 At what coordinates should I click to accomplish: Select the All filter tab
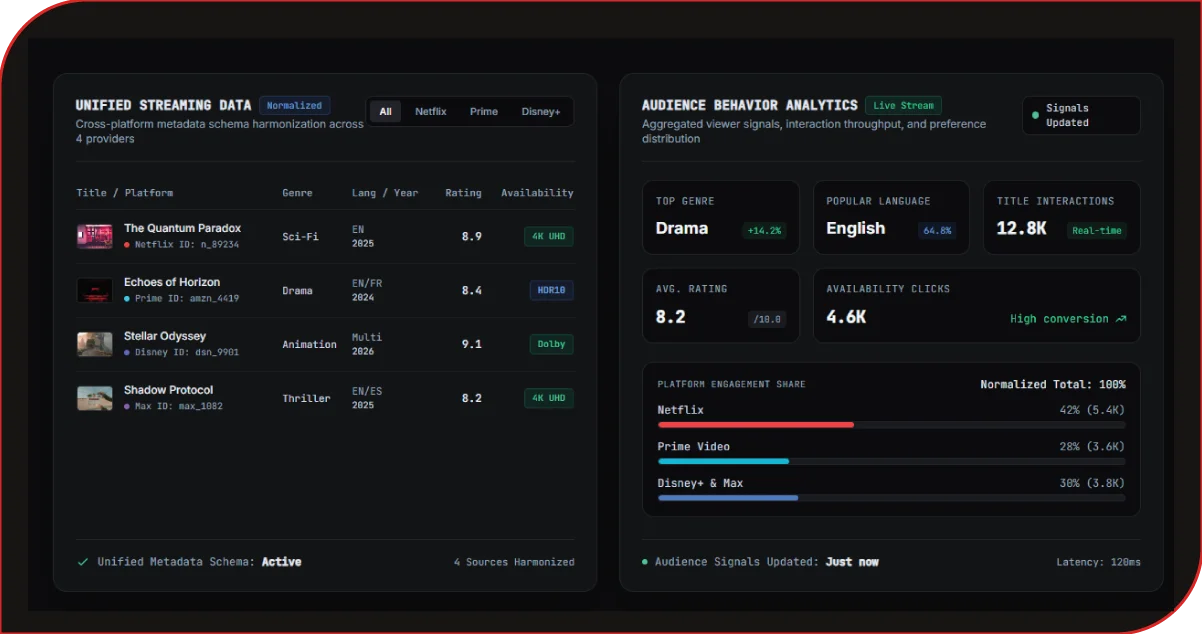[385, 112]
